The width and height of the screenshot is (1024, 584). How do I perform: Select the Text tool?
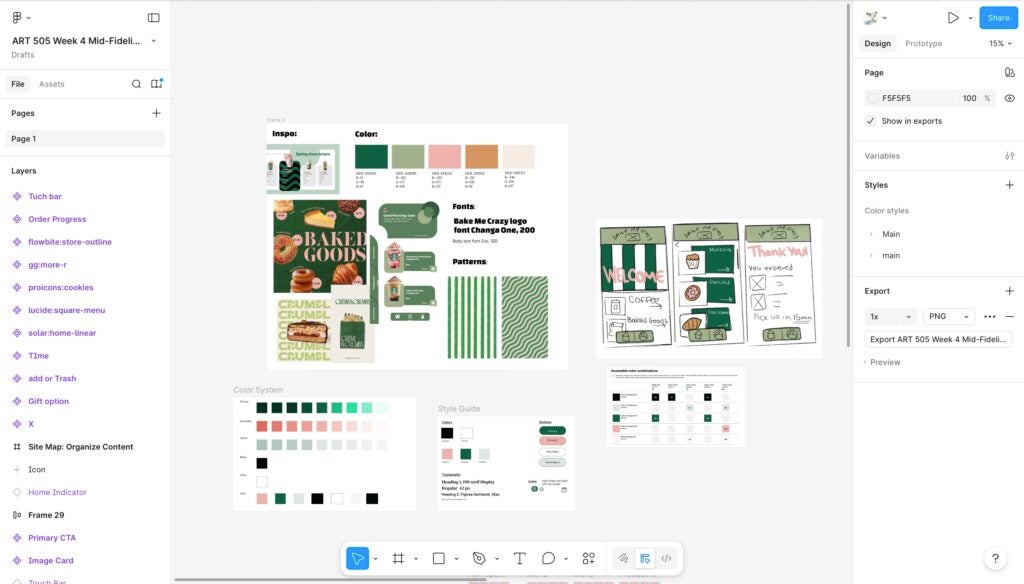[x=519, y=558]
